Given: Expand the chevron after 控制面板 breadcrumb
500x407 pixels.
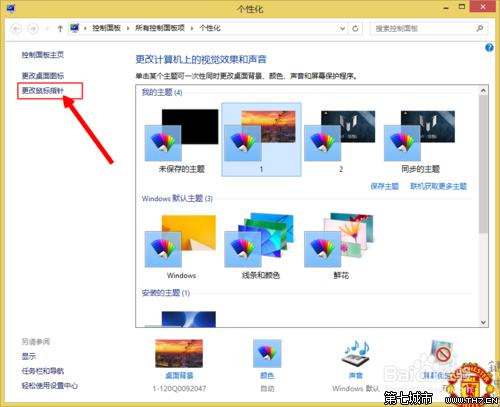Looking at the screenshot, I should [128, 29].
